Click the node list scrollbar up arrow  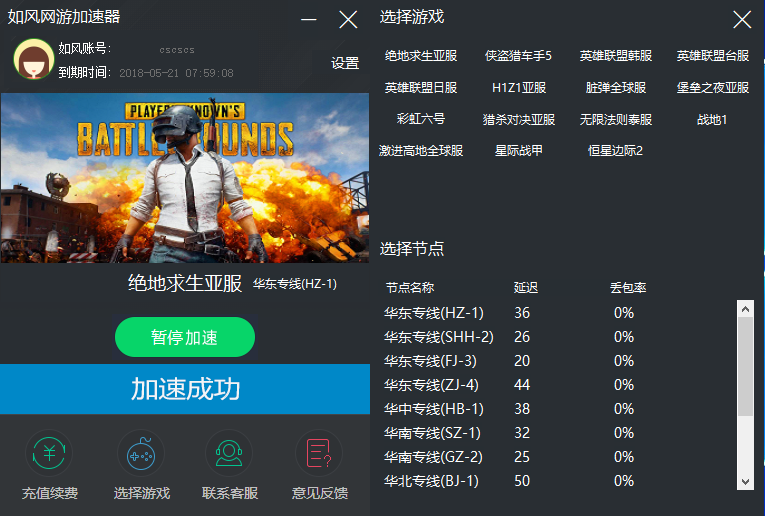pyautogui.click(x=745, y=309)
